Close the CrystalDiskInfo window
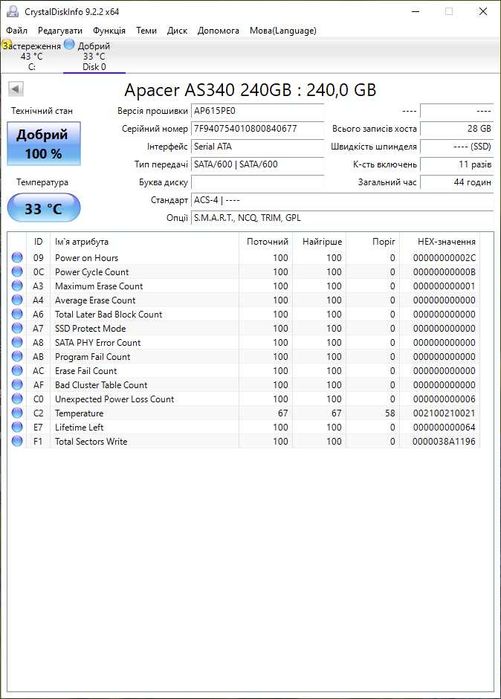This screenshot has width=501, height=699. click(483, 11)
